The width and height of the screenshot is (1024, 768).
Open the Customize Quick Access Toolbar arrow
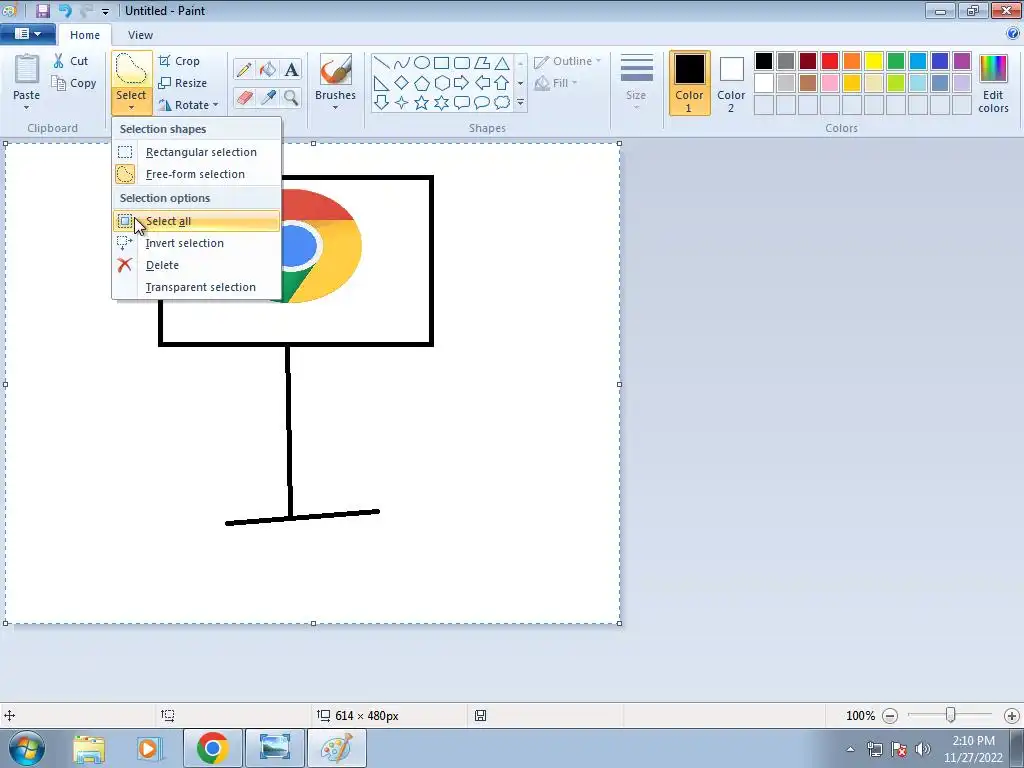[105, 11]
